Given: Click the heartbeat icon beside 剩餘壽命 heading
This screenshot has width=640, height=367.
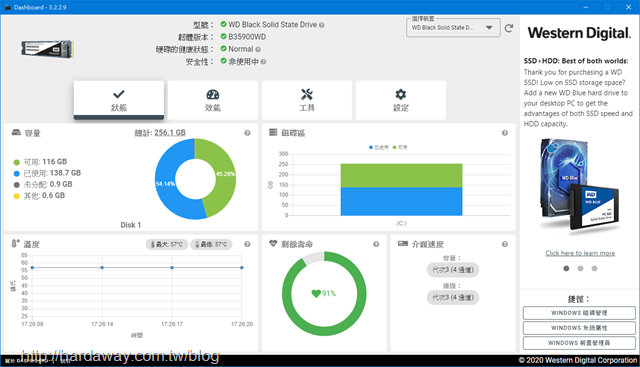Looking at the screenshot, I should point(273,243).
